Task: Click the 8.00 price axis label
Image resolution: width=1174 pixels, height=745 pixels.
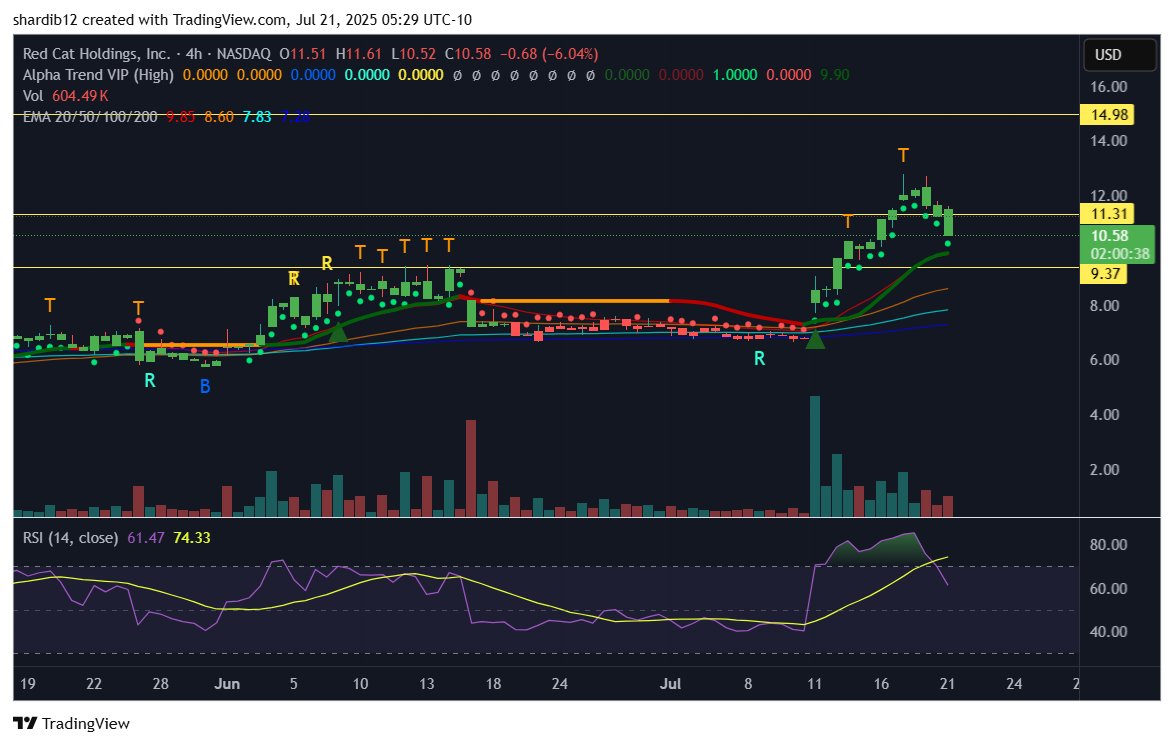Action: [x=1104, y=305]
